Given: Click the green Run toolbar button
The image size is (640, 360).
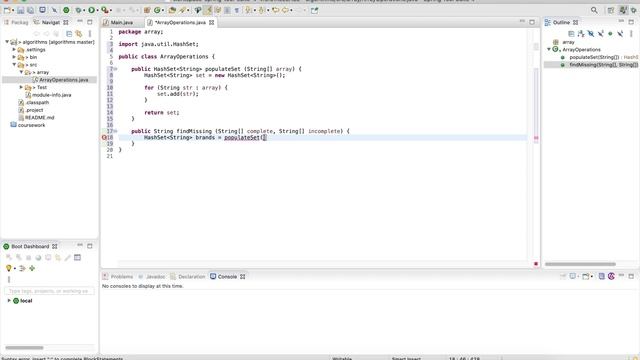Looking at the screenshot, I should (91, 10).
